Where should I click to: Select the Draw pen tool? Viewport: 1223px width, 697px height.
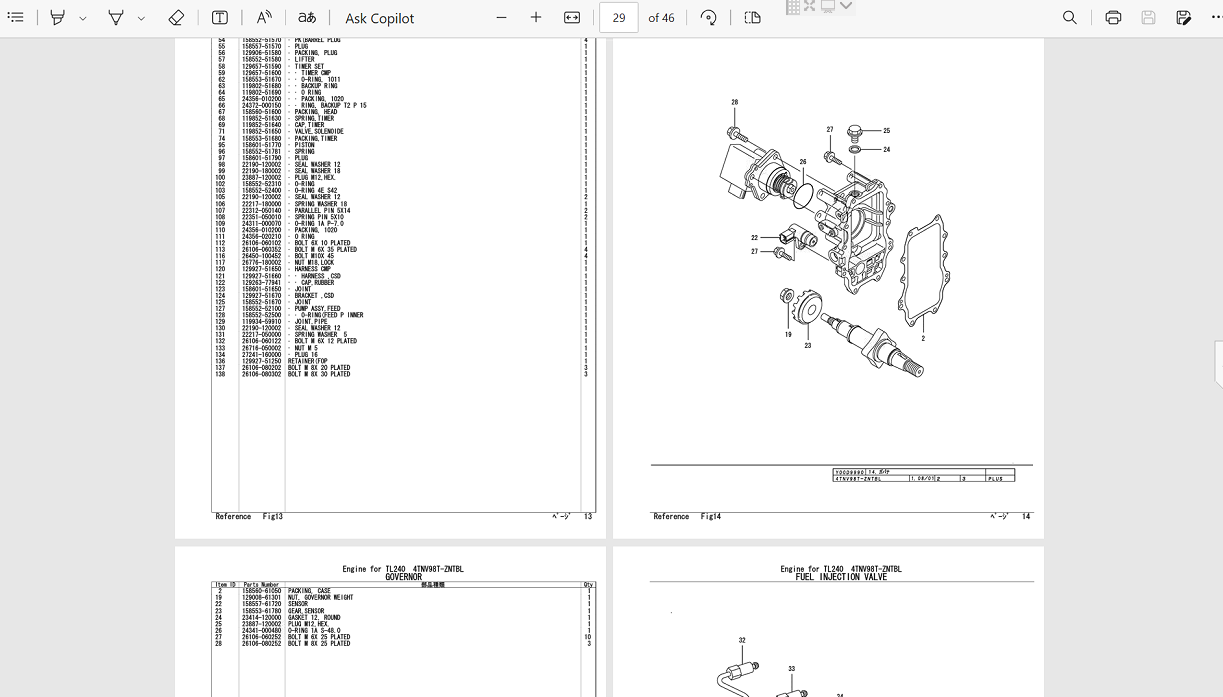(x=116, y=17)
